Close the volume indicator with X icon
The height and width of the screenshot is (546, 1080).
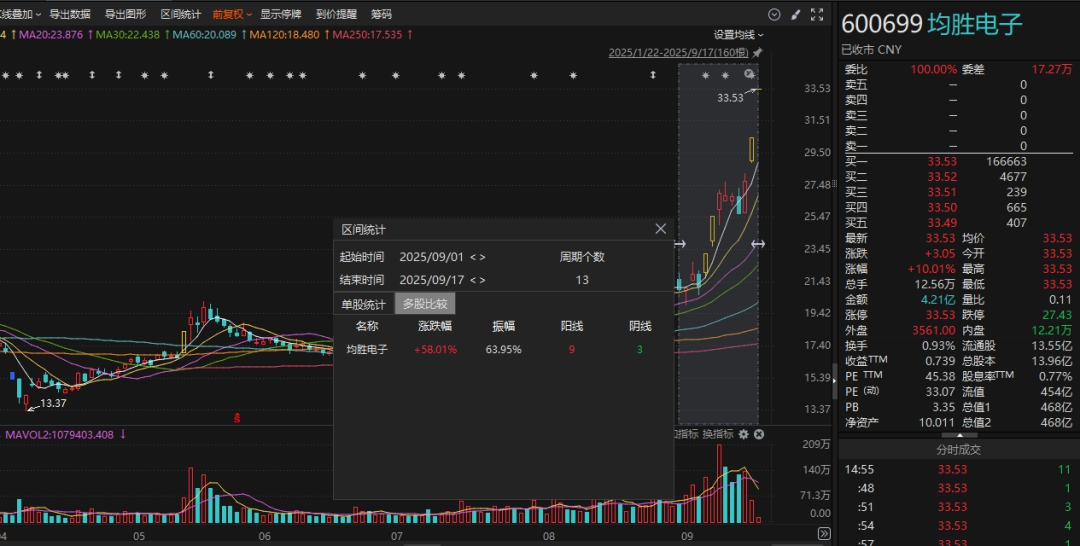point(758,434)
